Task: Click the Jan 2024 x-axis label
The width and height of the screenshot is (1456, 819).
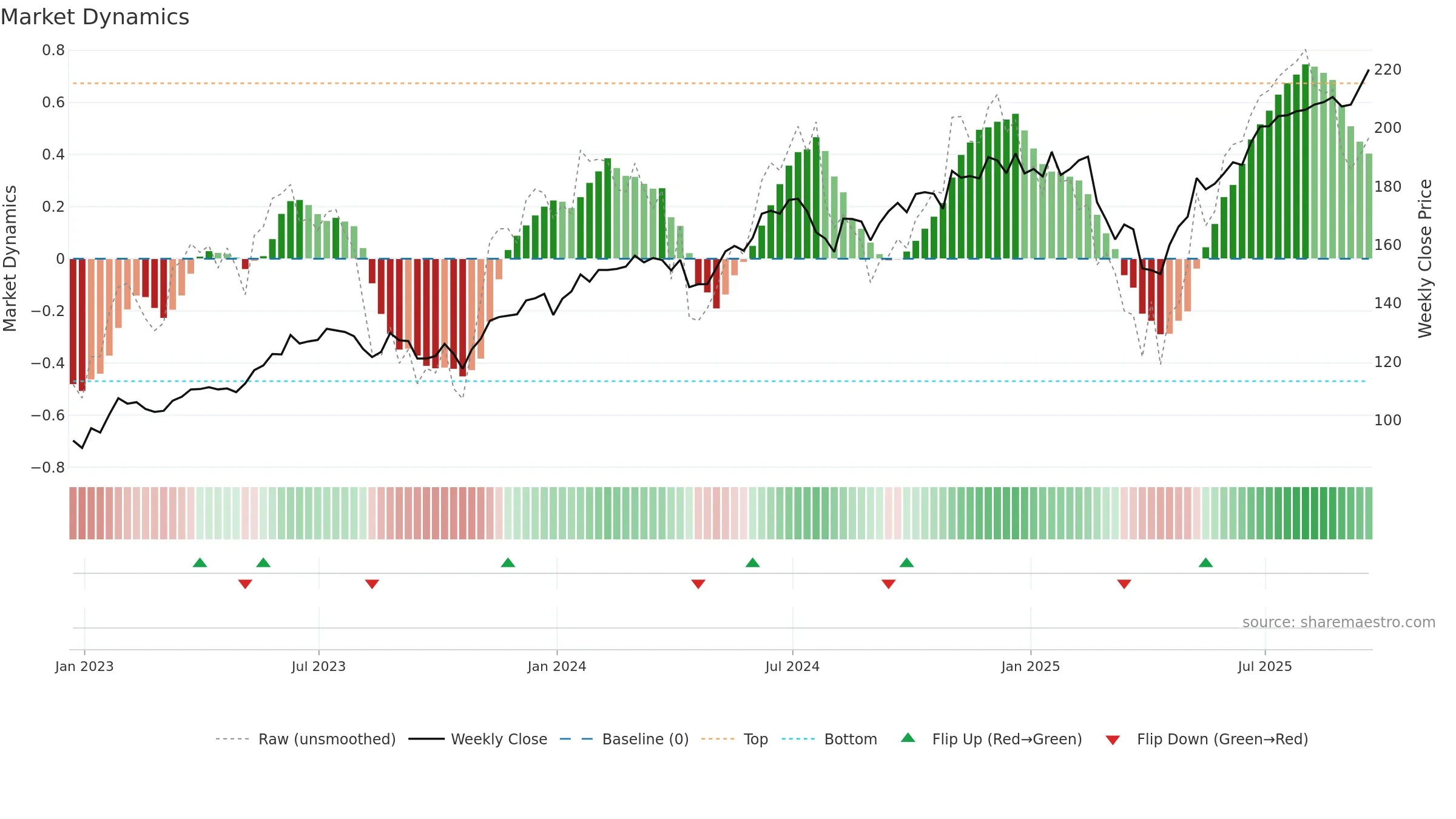Action: pyautogui.click(x=557, y=666)
